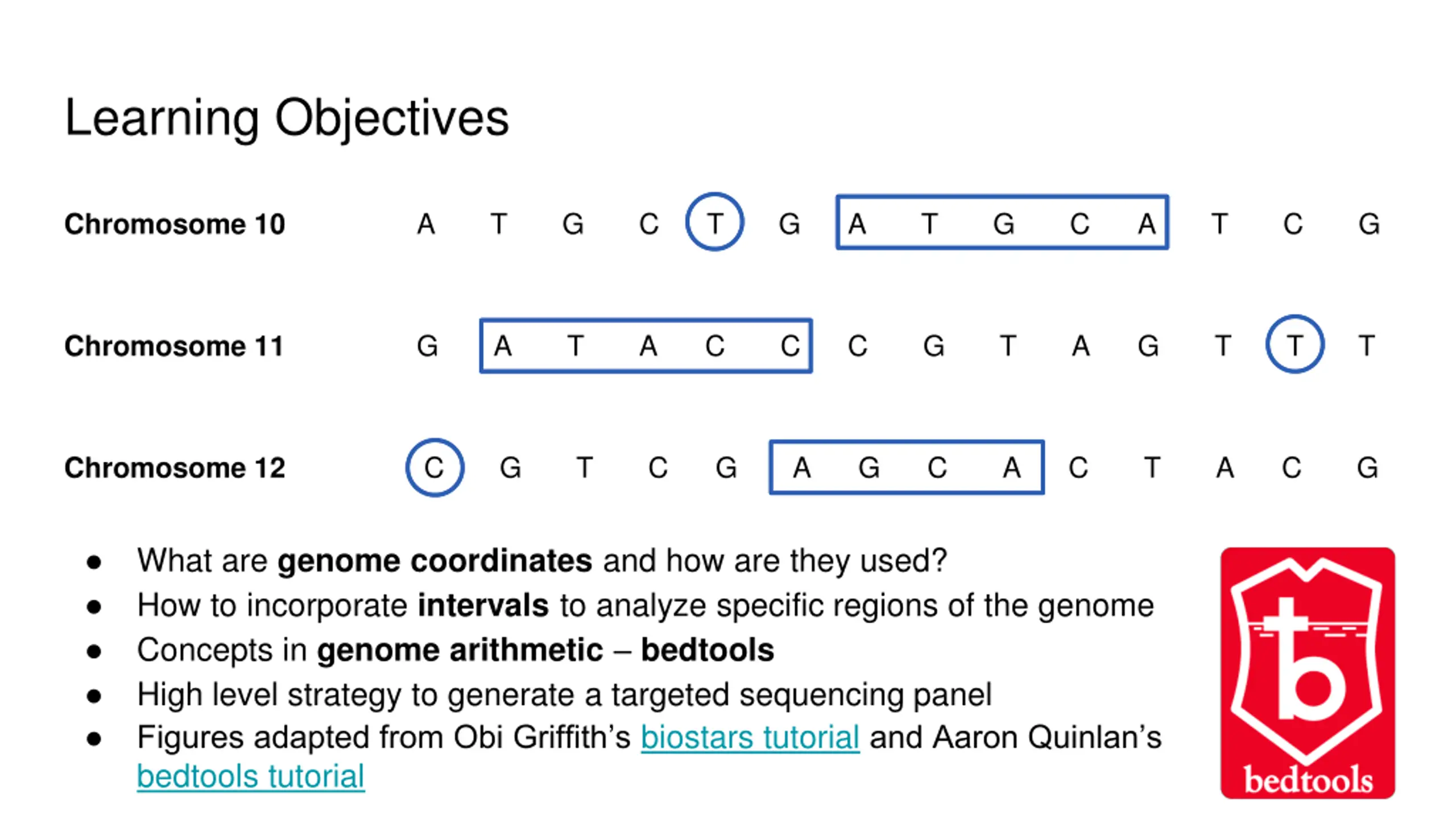Click the bold genome arithmetic text

tap(460, 650)
